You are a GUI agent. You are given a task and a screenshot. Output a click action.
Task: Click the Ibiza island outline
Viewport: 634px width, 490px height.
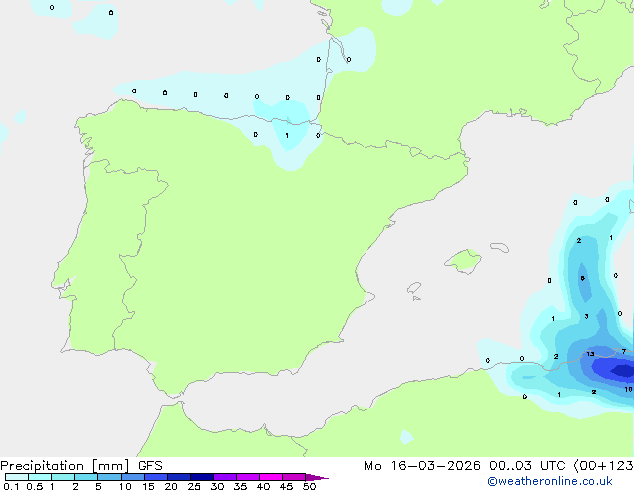click(414, 288)
